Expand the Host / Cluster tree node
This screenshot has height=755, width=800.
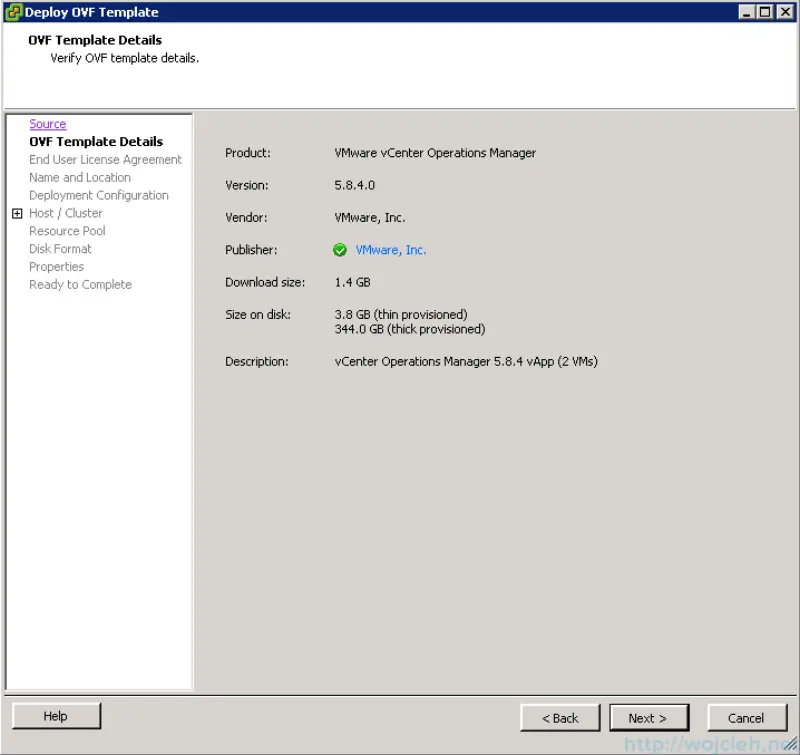tap(16, 213)
